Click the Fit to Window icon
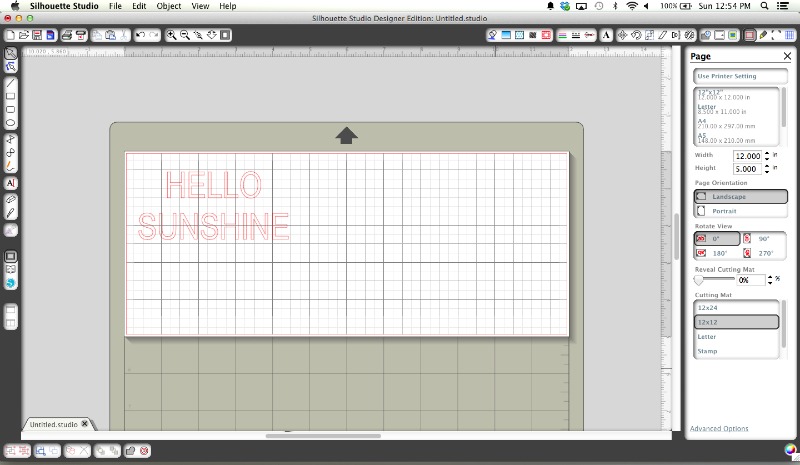 coord(225,35)
